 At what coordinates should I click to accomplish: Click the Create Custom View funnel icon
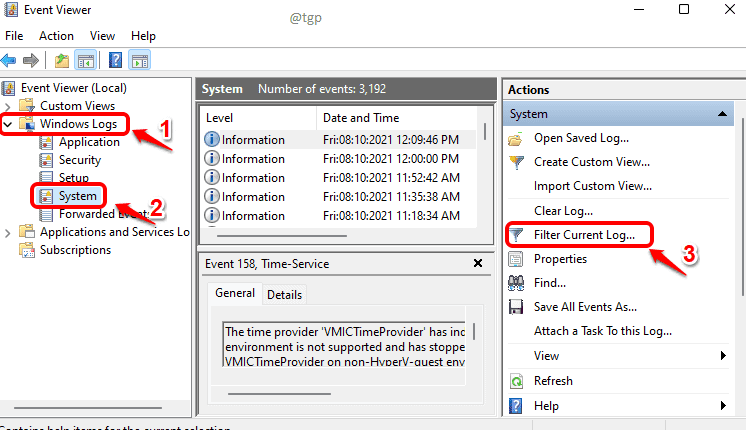(x=516, y=162)
